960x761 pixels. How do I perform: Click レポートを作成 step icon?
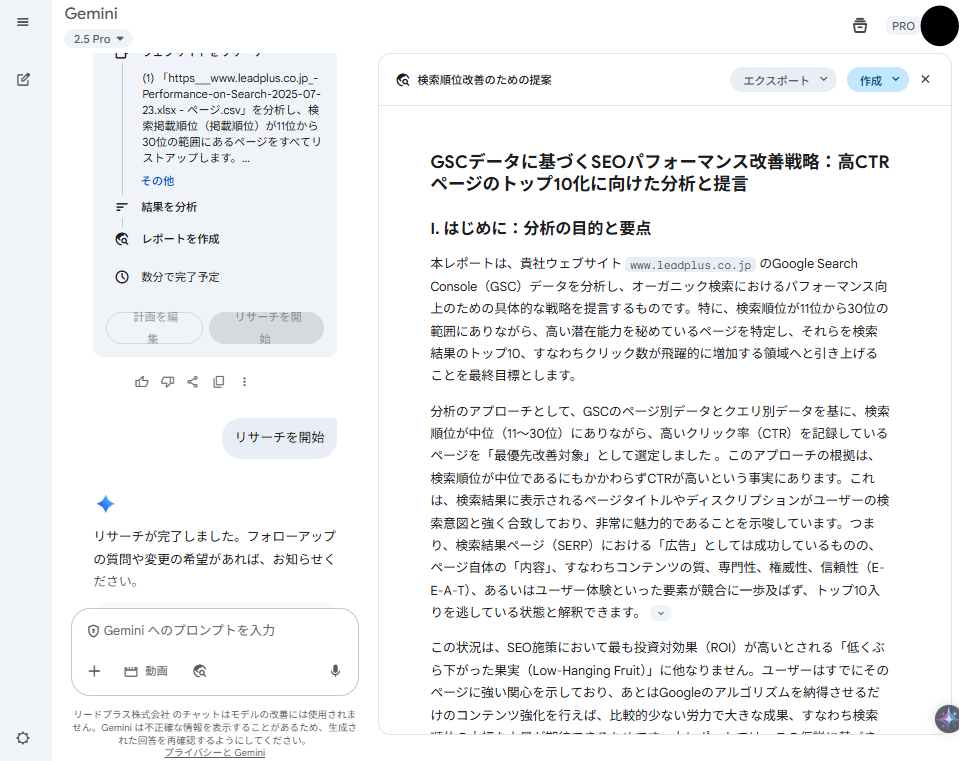point(122,239)
